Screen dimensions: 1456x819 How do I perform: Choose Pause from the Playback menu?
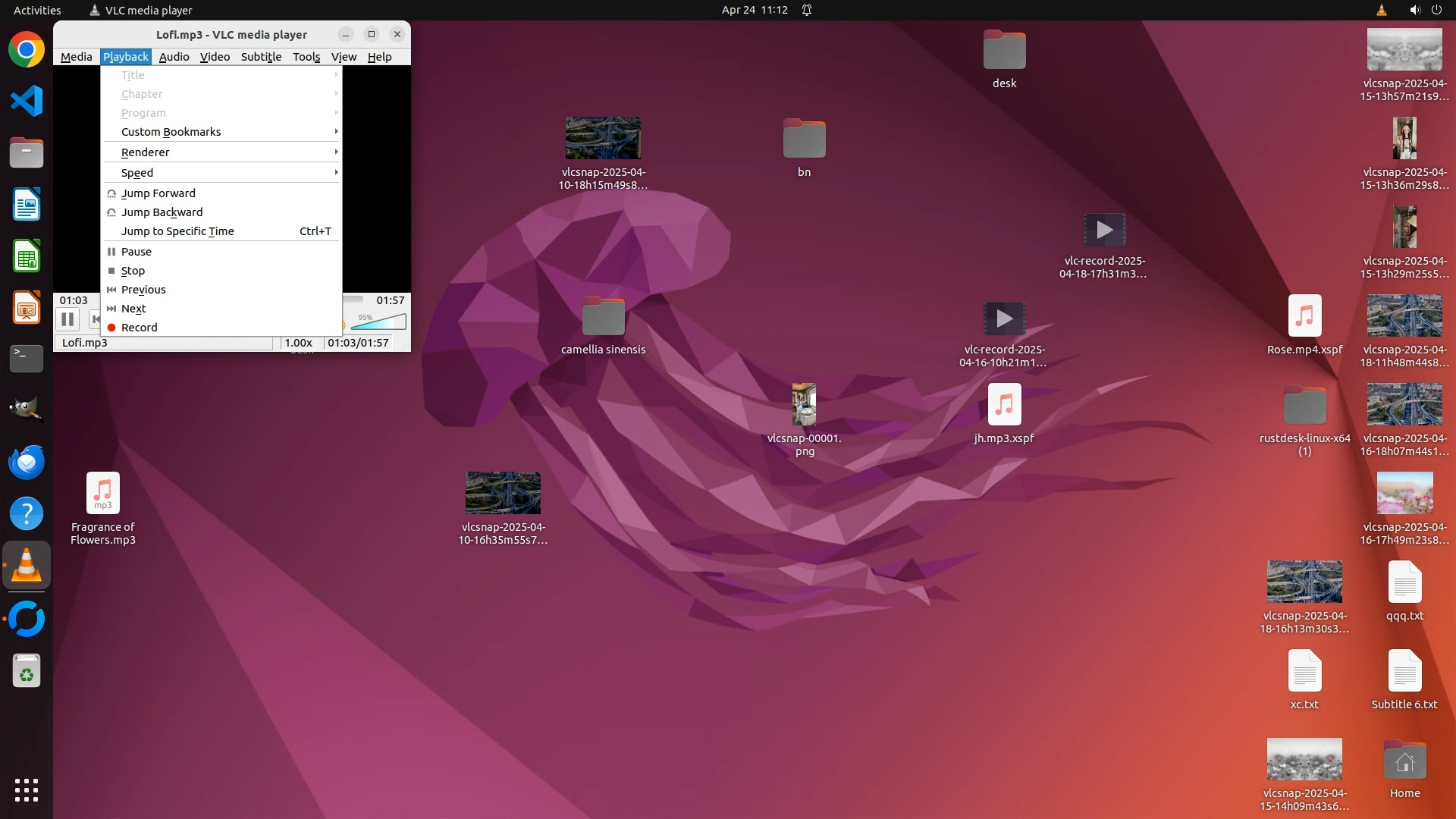(136, 252)
